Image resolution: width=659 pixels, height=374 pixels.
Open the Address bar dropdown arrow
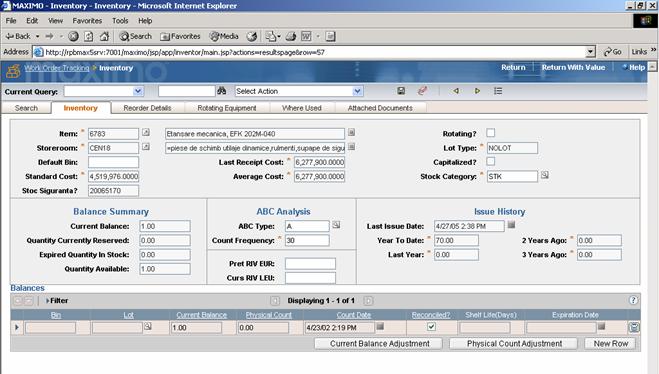click(x=590, y=52)
